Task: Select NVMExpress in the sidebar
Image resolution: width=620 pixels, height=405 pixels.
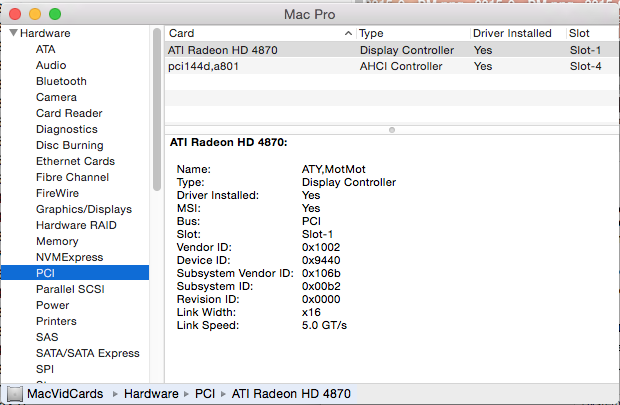Action: [x=70, y=257]
